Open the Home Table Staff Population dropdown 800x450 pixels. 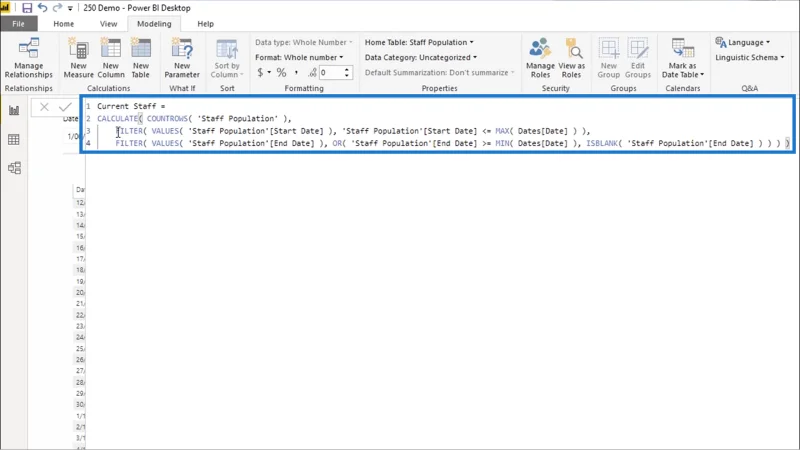point(419,42)
